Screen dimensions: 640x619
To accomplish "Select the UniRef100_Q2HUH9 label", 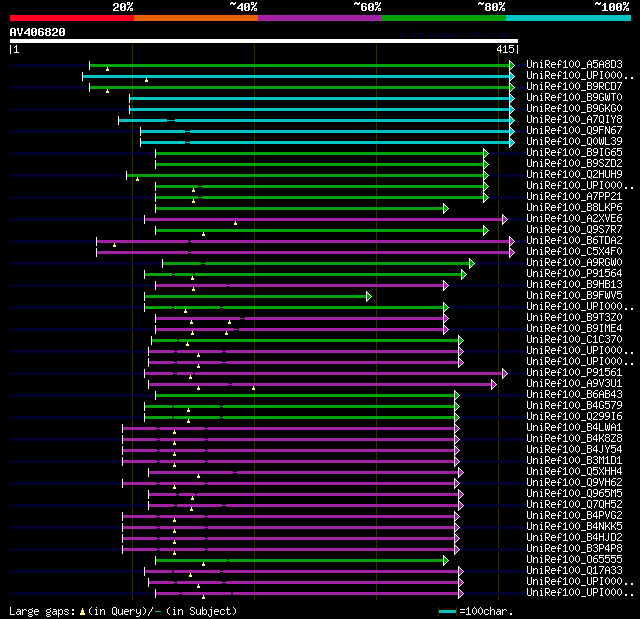I will pyautogui.click(x=574, y=175).
